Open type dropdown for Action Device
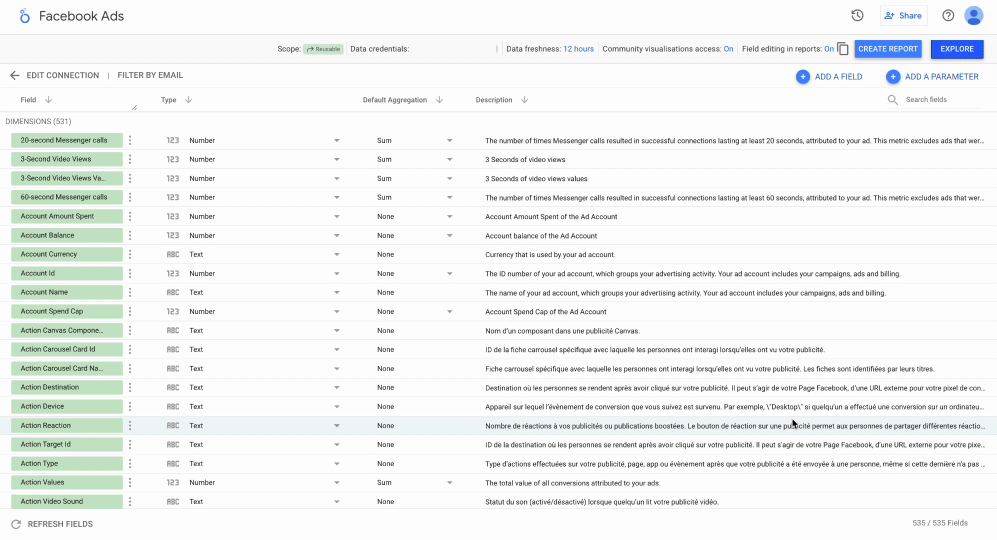 coord(336,406)
